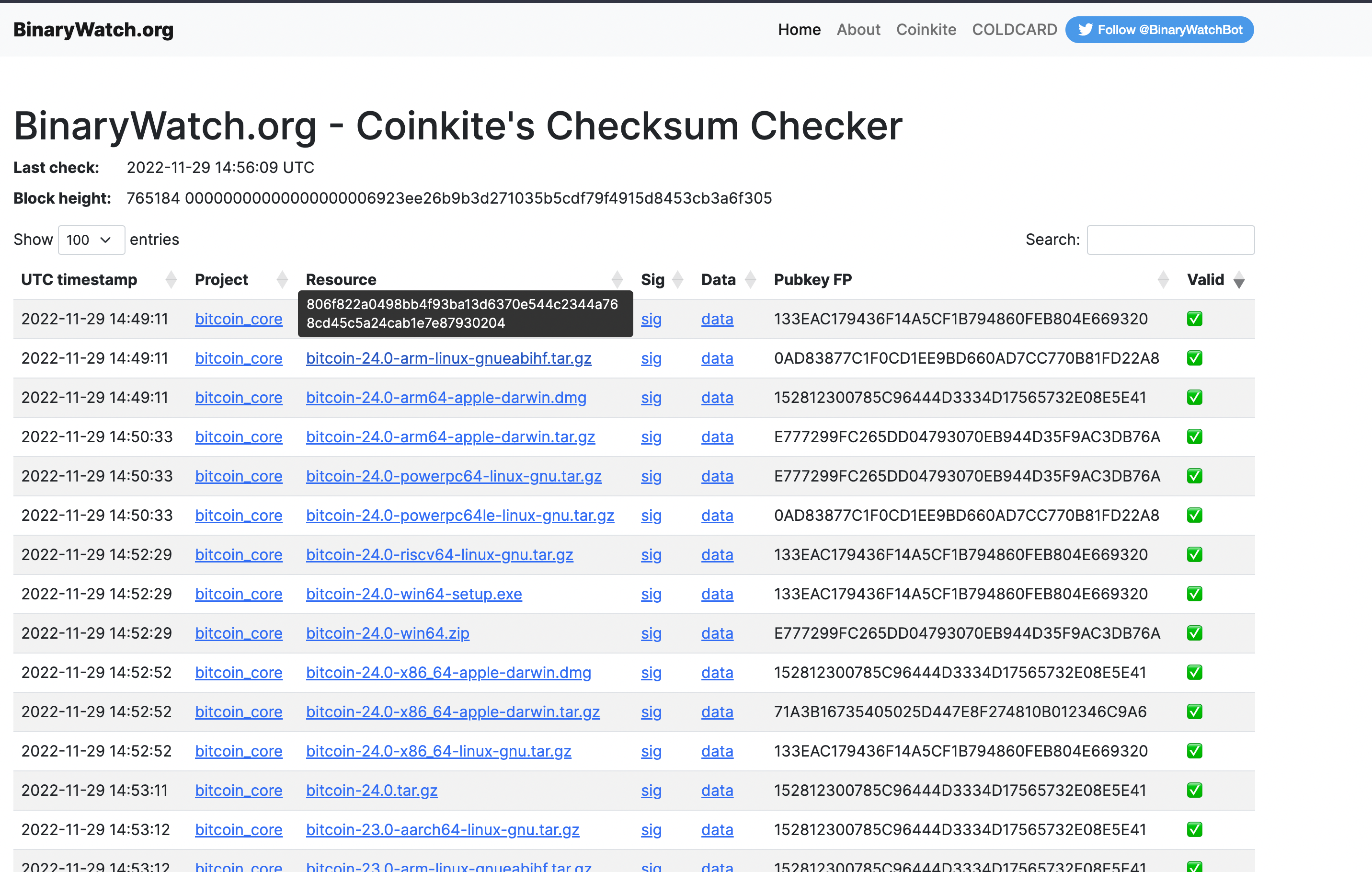The height and width of the screenshot is (872, 1372).
Task: Open bitcoin-24.0-arm64-apple-darwin.tar.gz link
Action: [451, 437]
